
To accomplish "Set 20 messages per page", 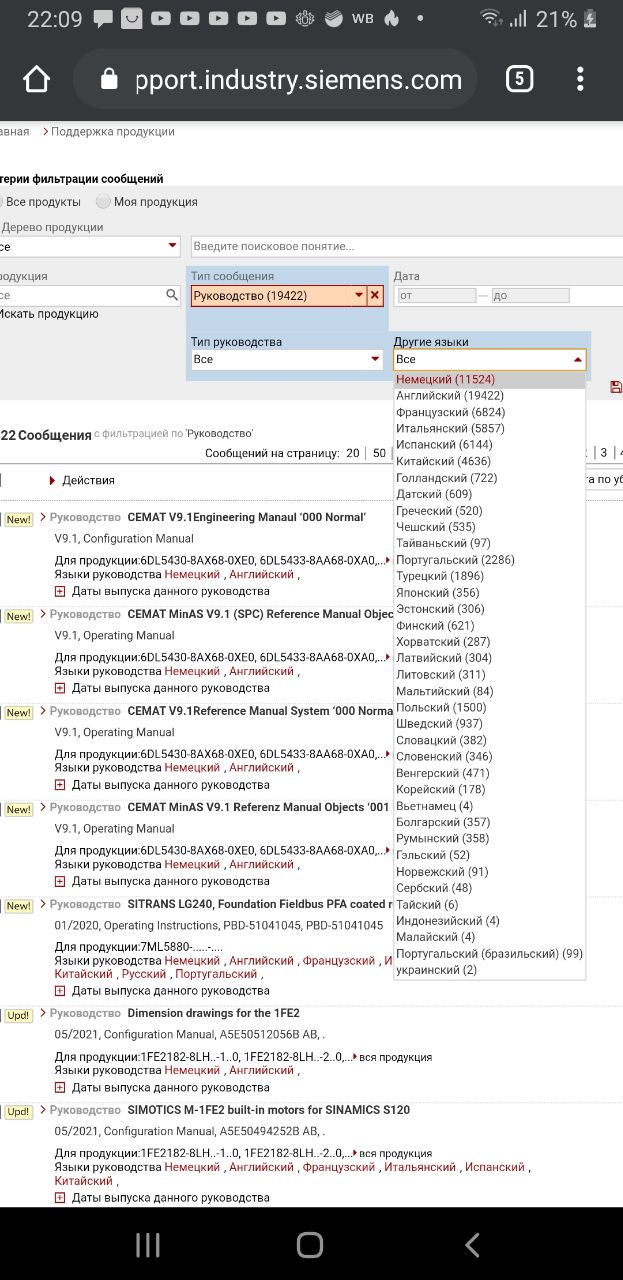I will [353, 453].
